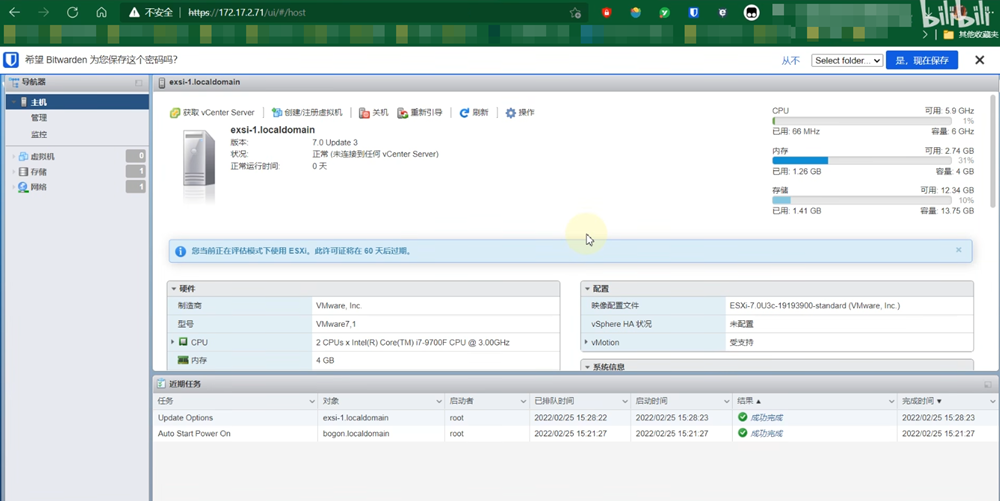
Task: Dismiss the Bitwarden save bar
Action: (980, 60)
